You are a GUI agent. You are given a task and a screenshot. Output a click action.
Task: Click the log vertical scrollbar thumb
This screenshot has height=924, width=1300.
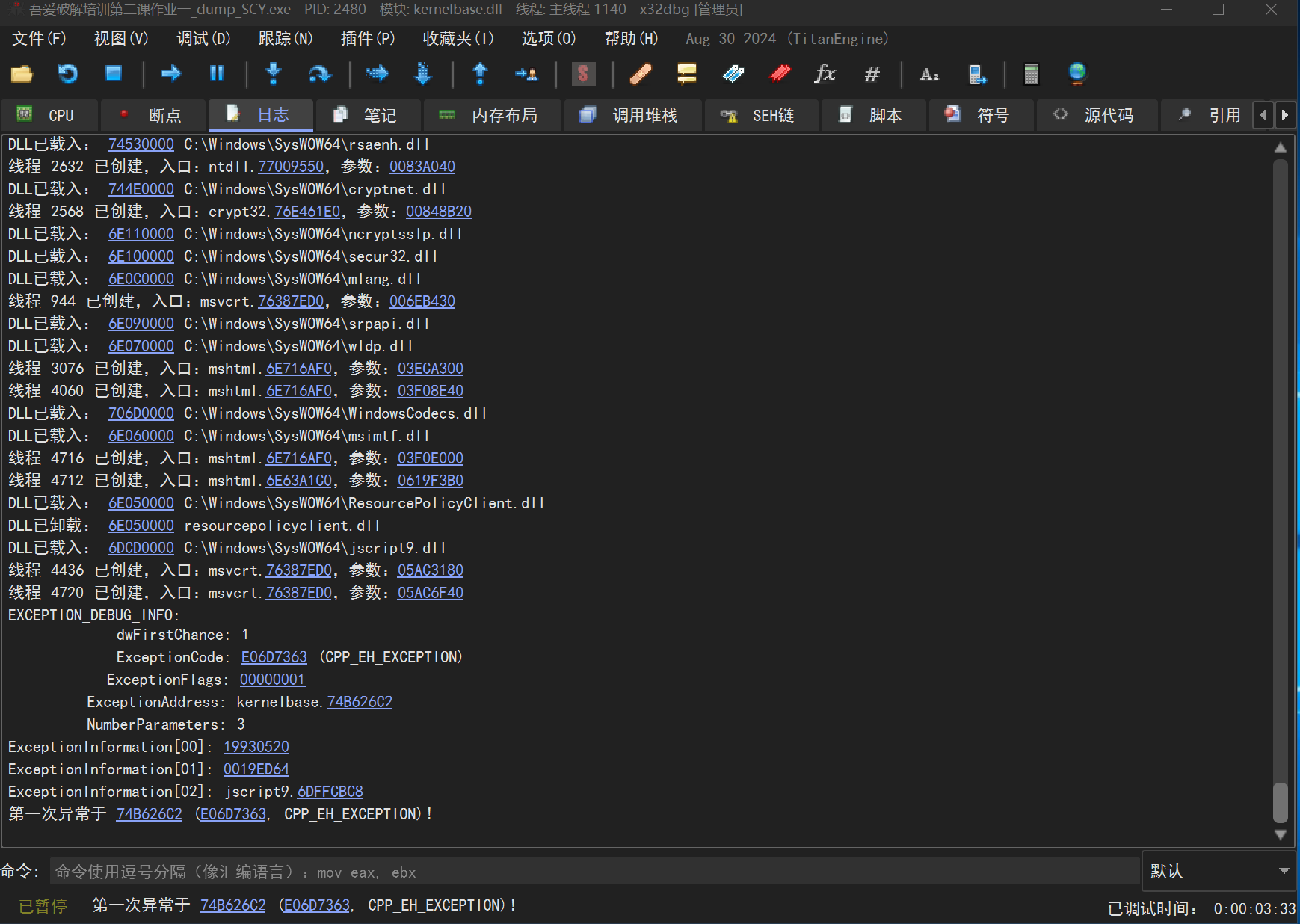1280,802
